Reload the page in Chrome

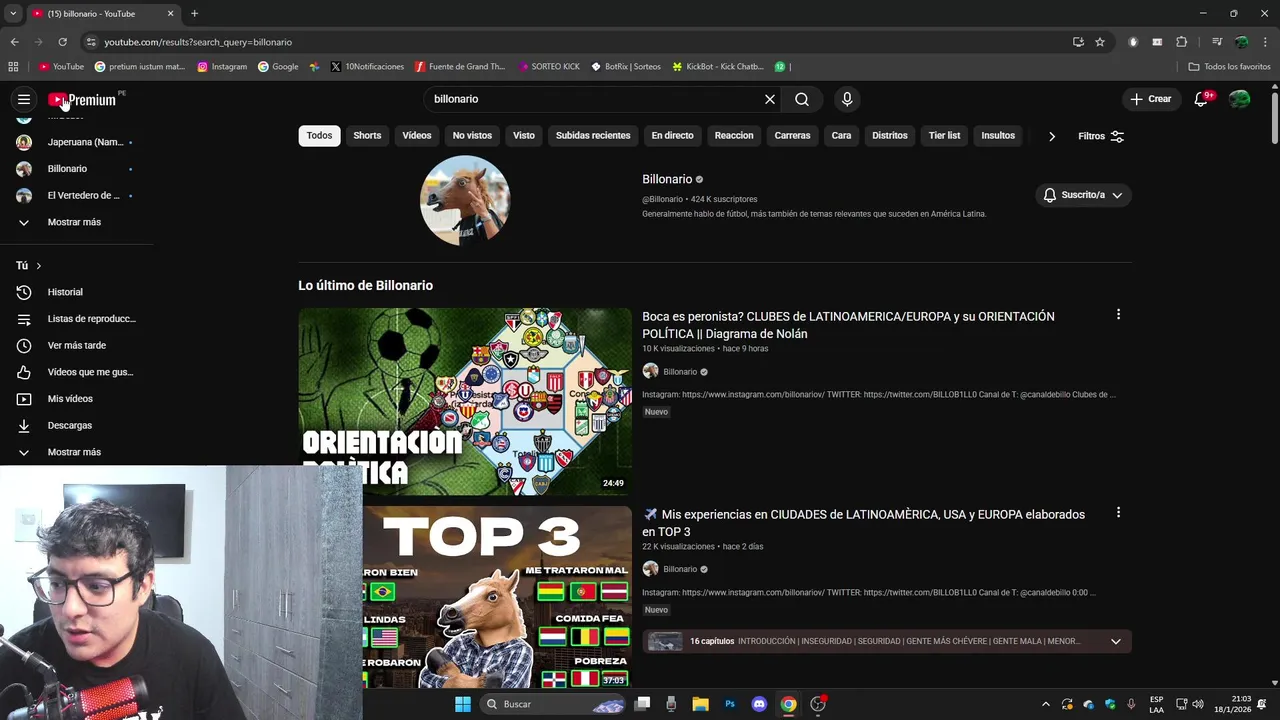[62, 42]
